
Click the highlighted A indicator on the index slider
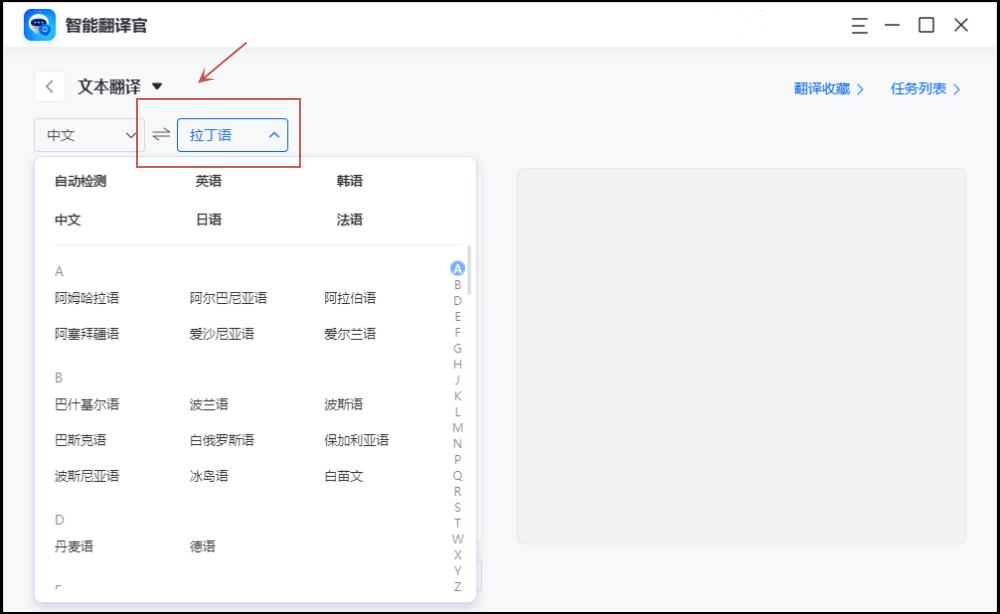[458, 268]
